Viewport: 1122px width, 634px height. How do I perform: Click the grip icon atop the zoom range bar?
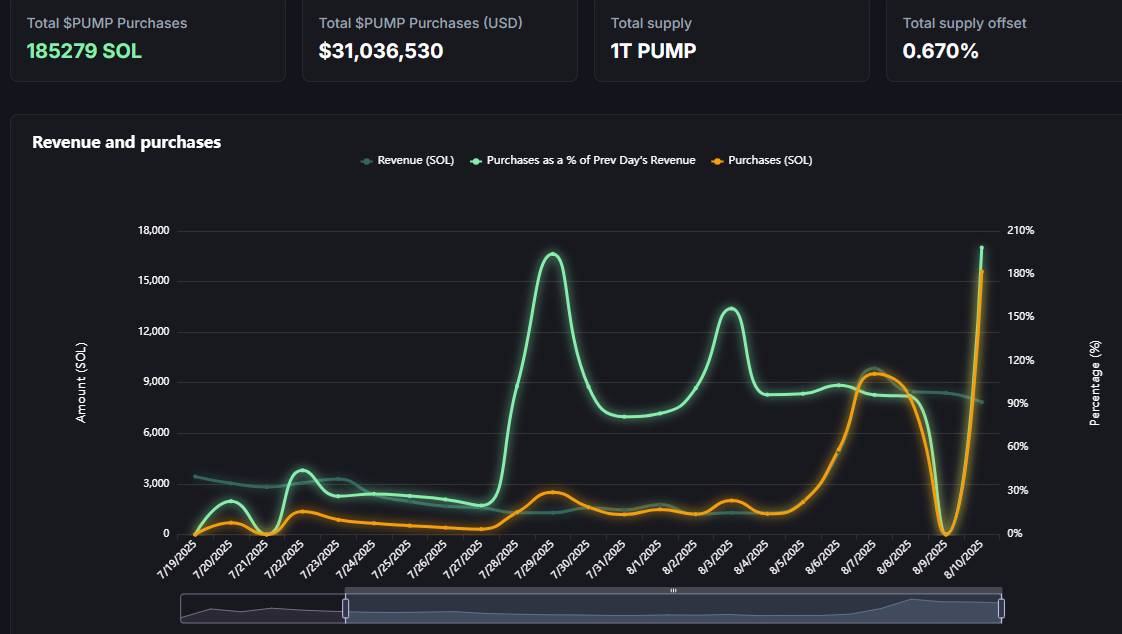(673, 591)
